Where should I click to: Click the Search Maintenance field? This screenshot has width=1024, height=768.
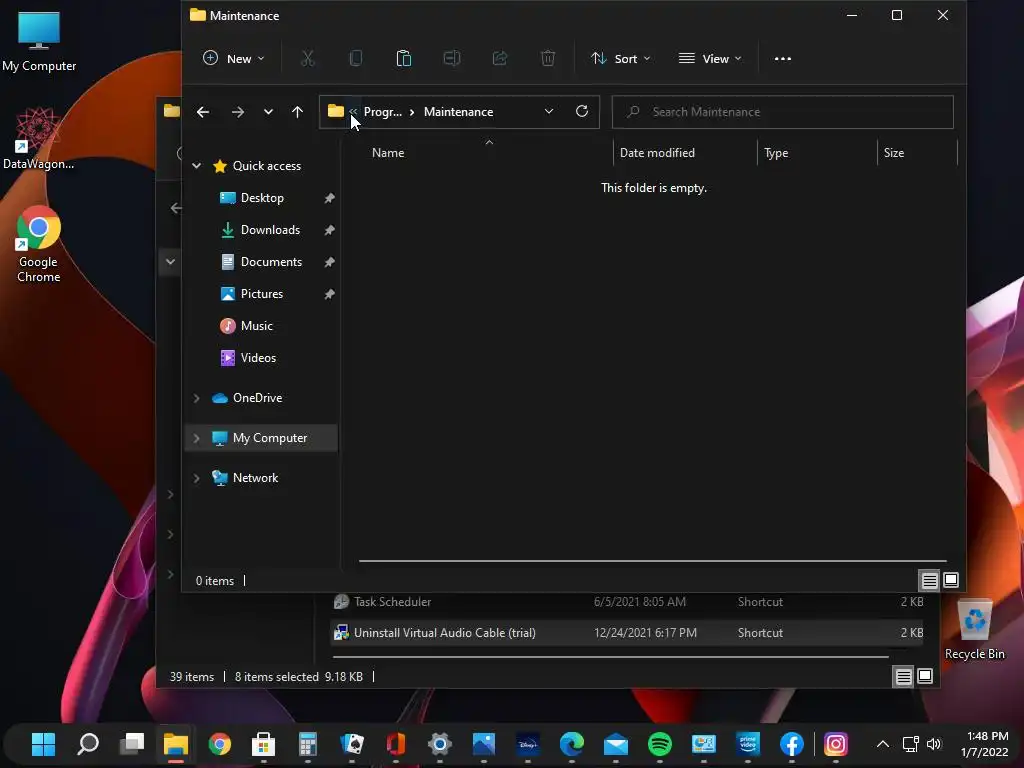point(782,112)
